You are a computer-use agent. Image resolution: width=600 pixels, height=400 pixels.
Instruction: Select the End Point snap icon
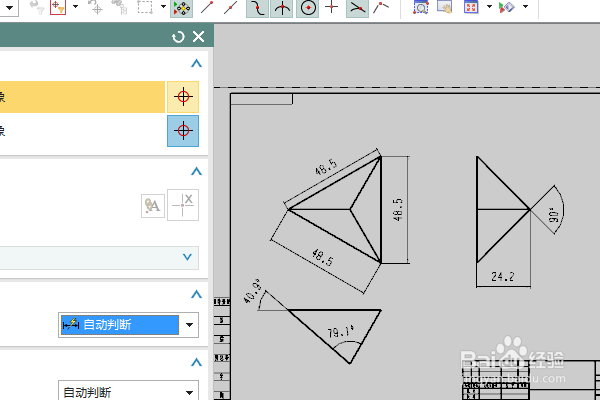click(x=207, y=7)
